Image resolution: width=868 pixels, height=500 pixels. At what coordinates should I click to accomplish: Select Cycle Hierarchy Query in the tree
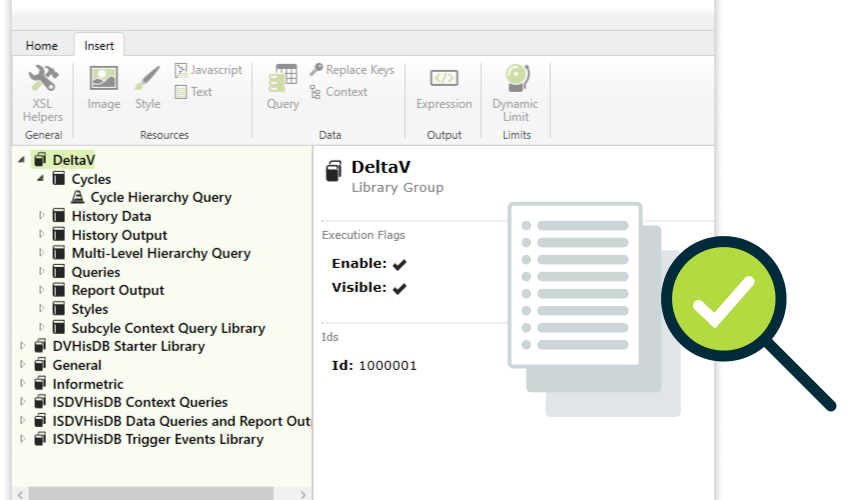pos(161,197)
